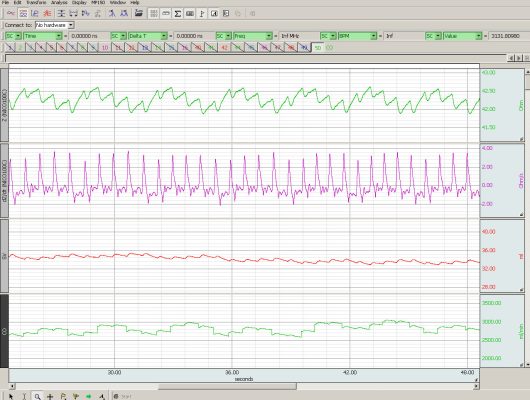Toggle channel button 50

(x=317, y=48)
